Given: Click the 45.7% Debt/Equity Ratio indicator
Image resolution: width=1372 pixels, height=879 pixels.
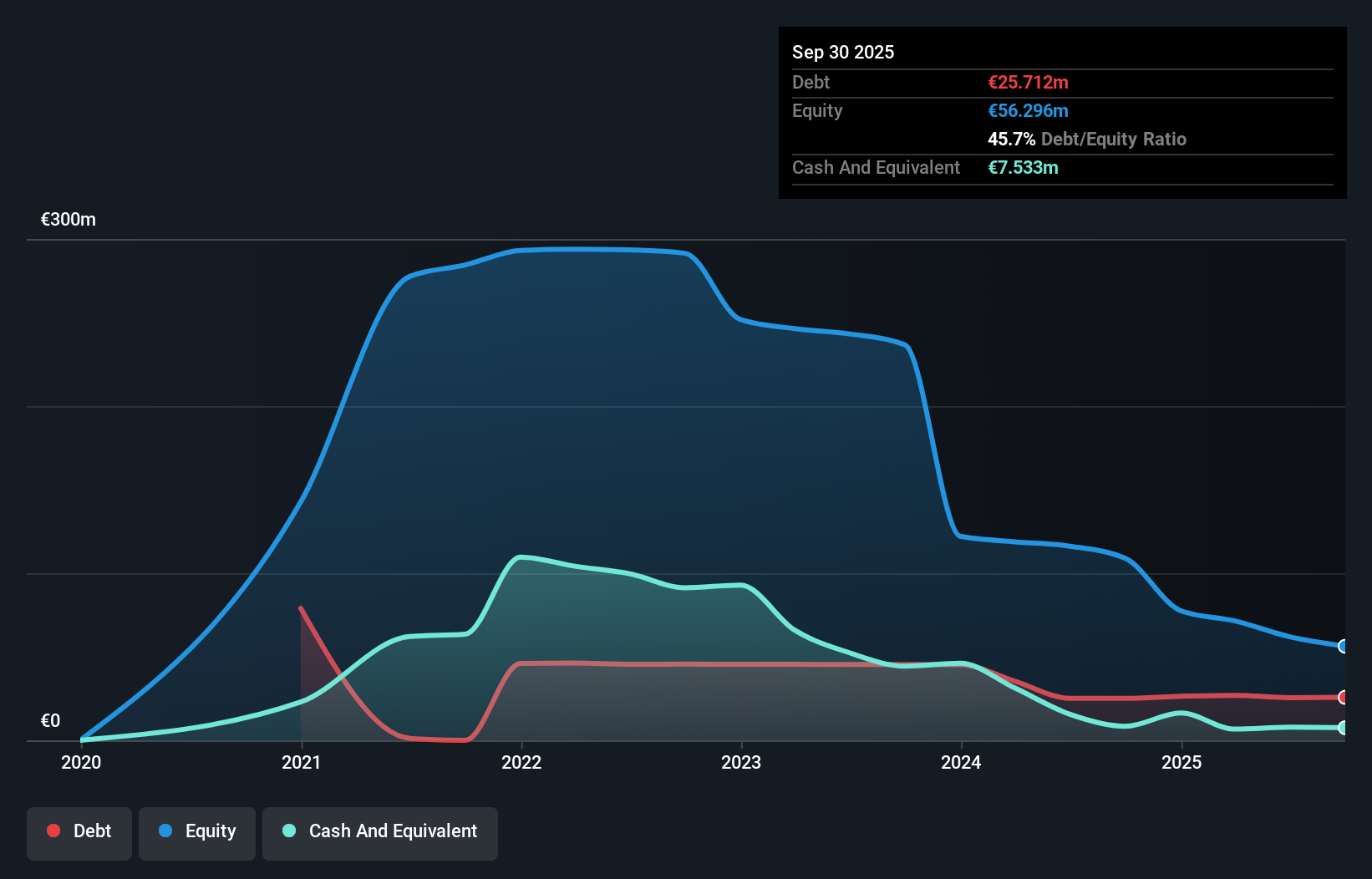Looking at the screenshot, I should [1087, 139].
